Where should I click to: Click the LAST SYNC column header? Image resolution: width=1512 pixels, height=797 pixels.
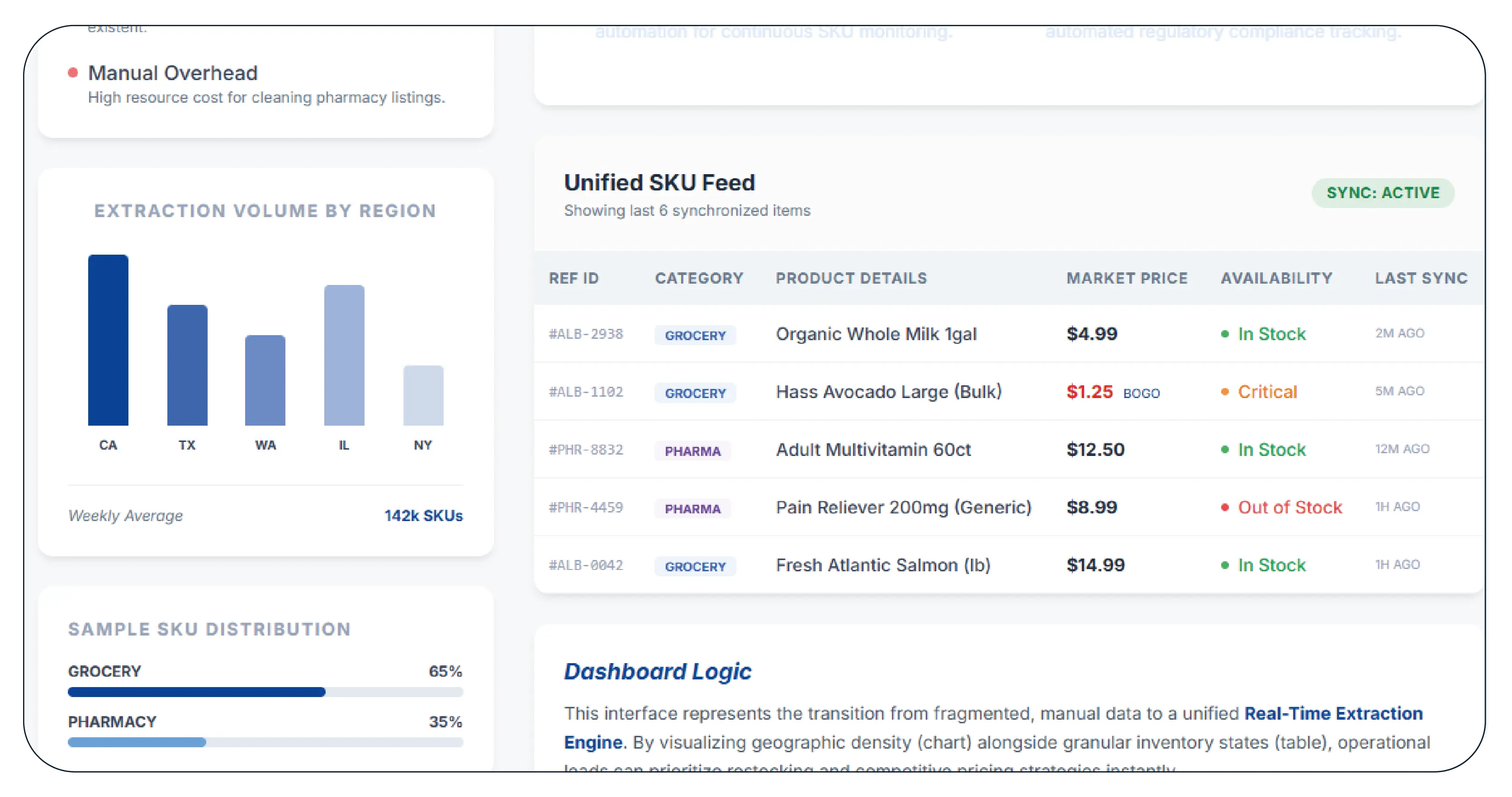coord(1421,278)
